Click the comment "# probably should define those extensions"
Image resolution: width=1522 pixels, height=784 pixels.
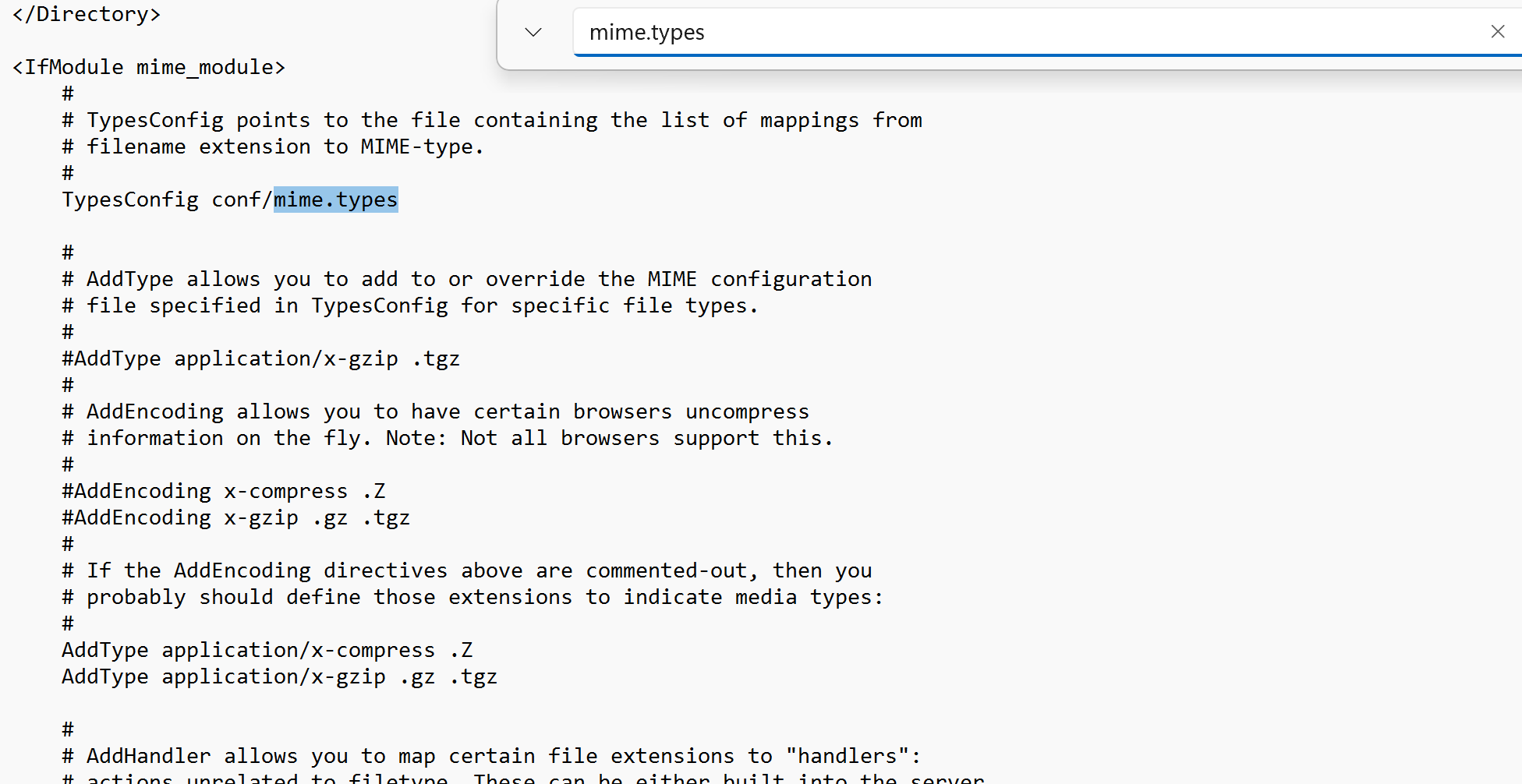(473, 597)
